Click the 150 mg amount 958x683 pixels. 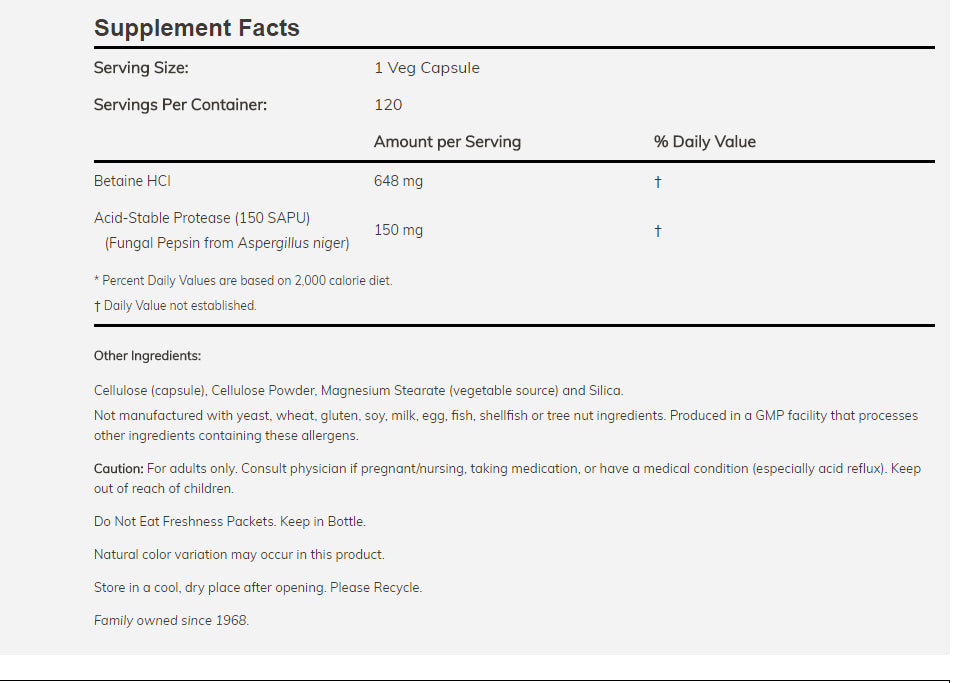(398, 230)
